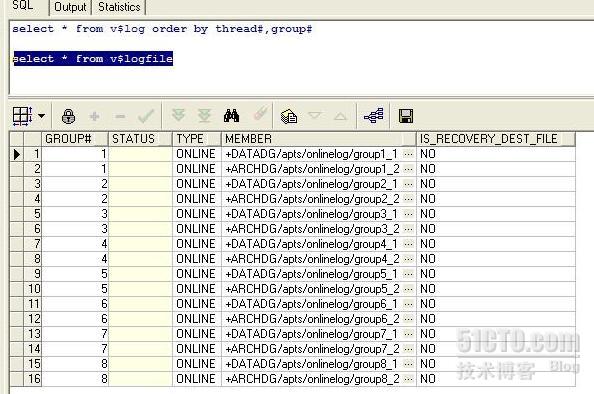Switch to the Output tab
The height and width of the screenshot is (394, 594).
tap(70, 7)
